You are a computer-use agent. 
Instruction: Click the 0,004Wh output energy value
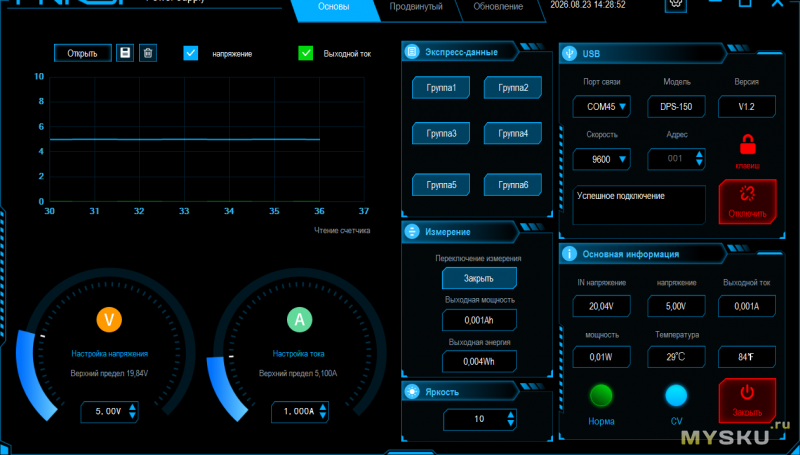[x=479, y=362]
